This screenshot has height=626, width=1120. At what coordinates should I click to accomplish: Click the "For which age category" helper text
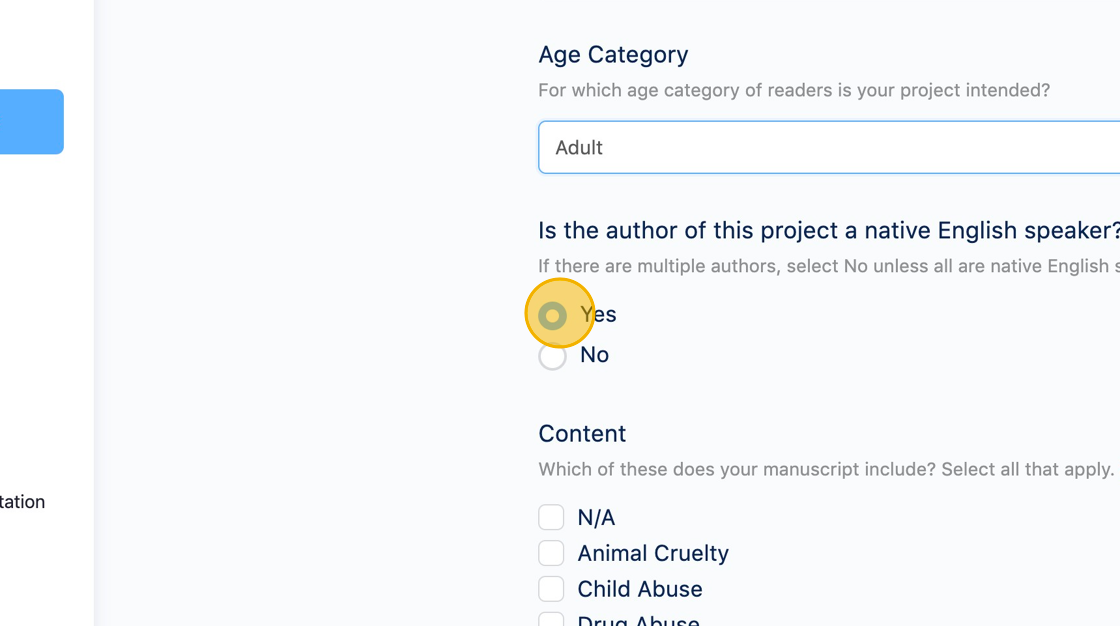click(x=794, y=91)
